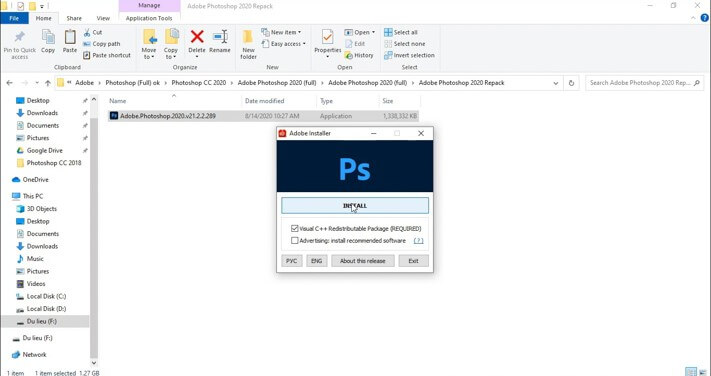Open the Application Tools tab
Viewport: 711px width, 376px height.
[x=149, y=18]
